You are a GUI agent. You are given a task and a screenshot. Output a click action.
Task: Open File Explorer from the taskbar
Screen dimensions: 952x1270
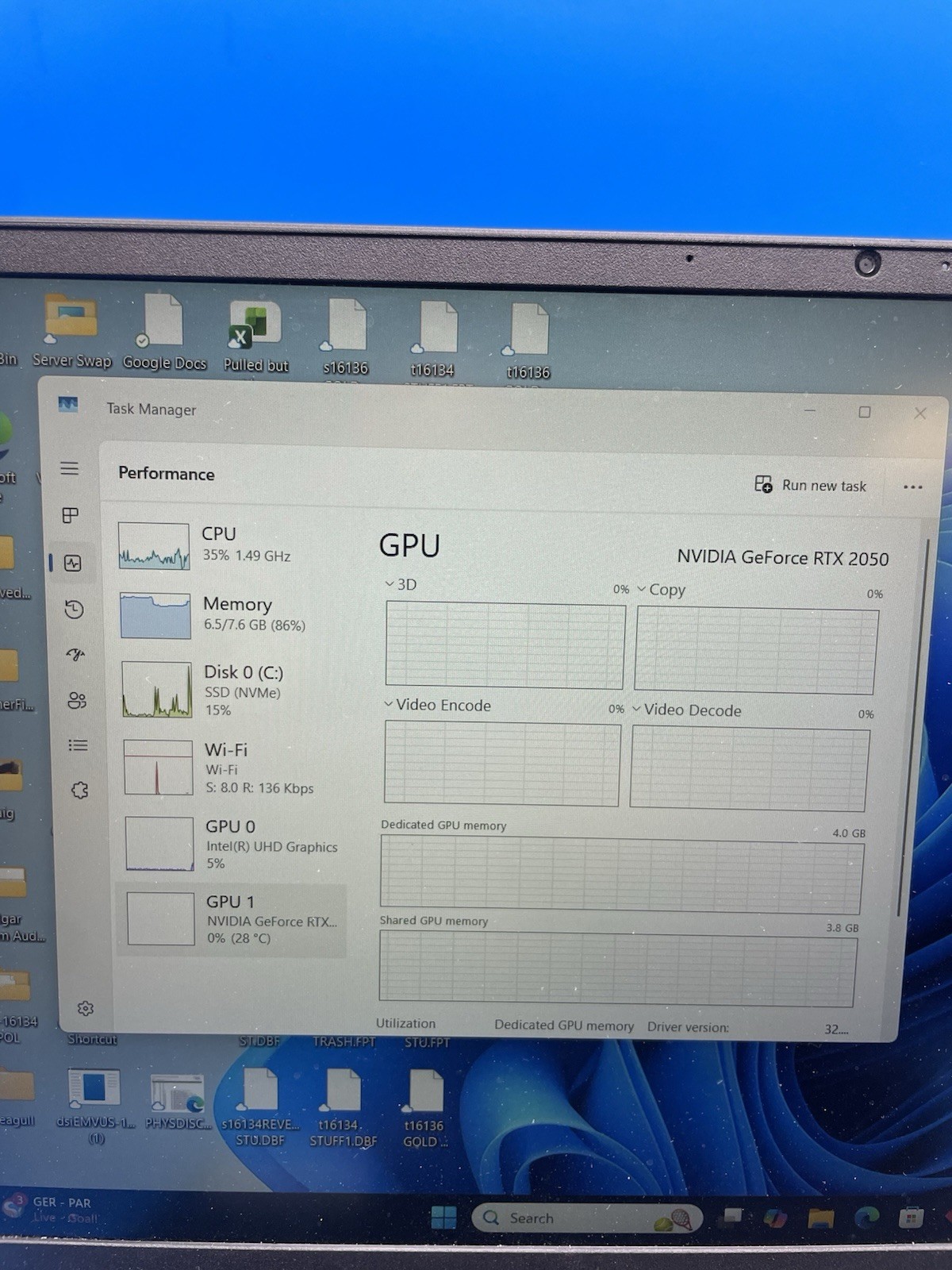pyautogui.click(x=821, y=1218)
